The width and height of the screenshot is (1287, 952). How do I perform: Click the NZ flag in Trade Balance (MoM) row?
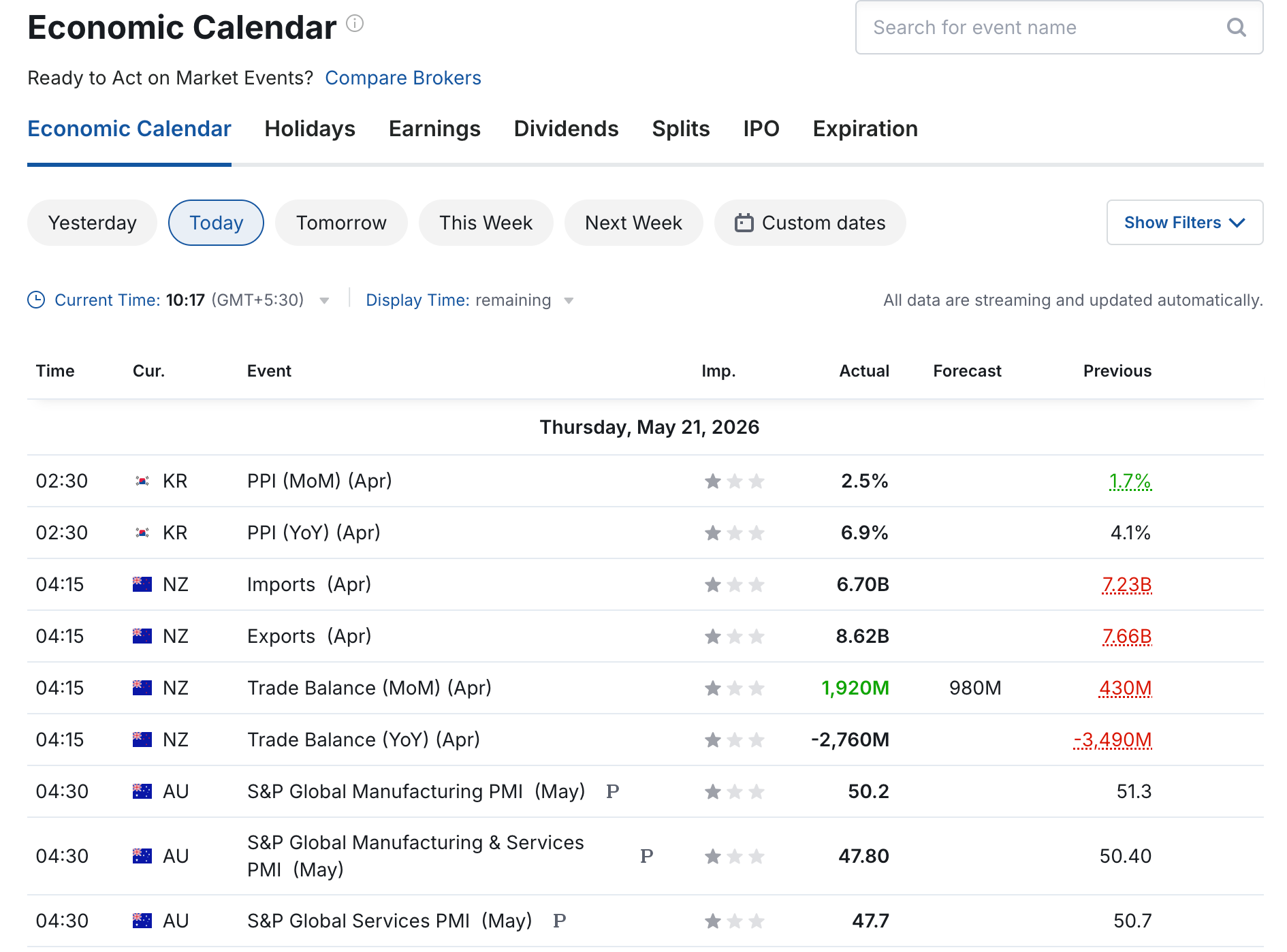tap(142, 688)
